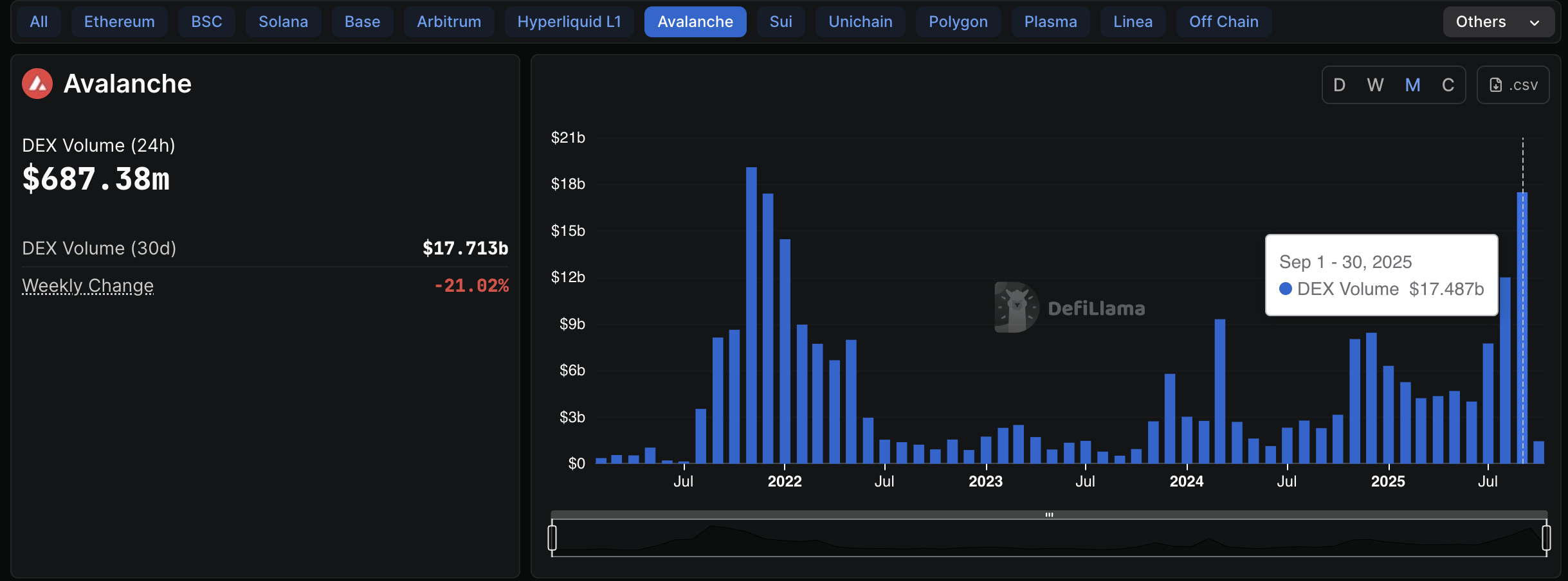Screen dimensions: 1568x581
Task: Switch to the Off Chain tab
Action: pyautogui.click(x=1223, y=21)
